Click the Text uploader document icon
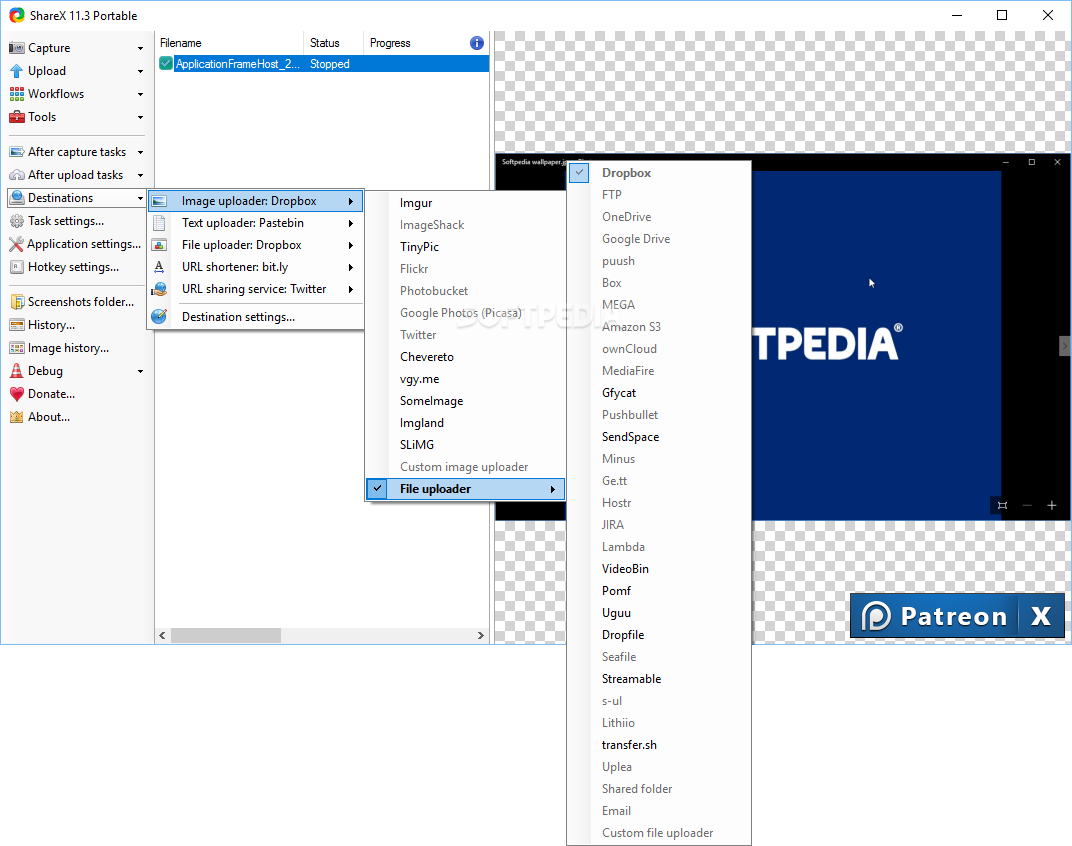The image size is (1072, 846). 159,223
